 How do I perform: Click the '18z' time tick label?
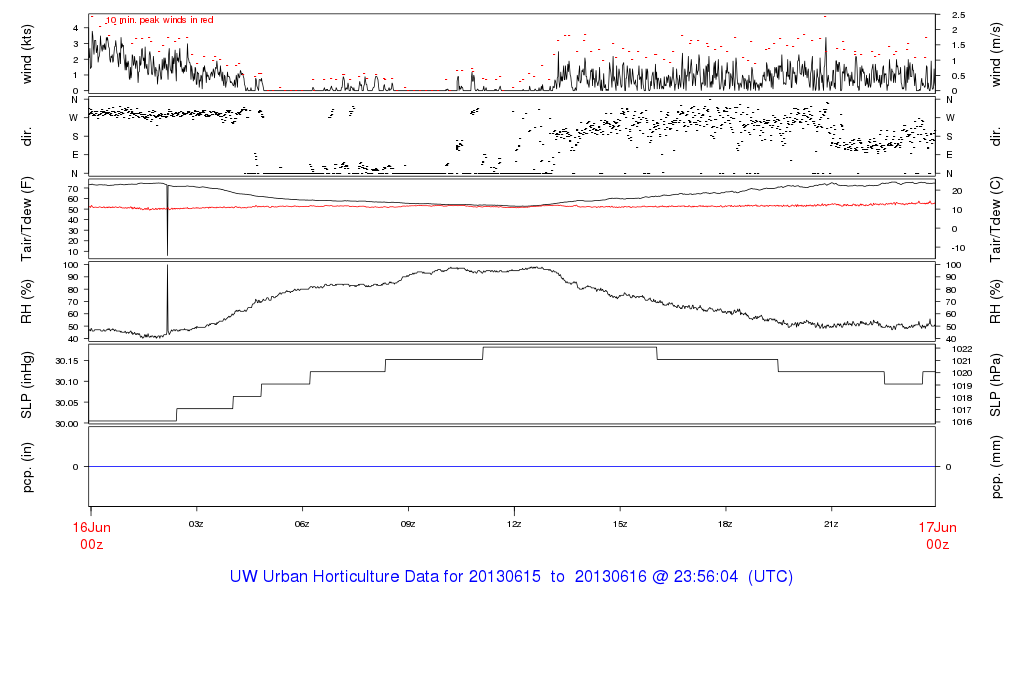coord(725,524)
